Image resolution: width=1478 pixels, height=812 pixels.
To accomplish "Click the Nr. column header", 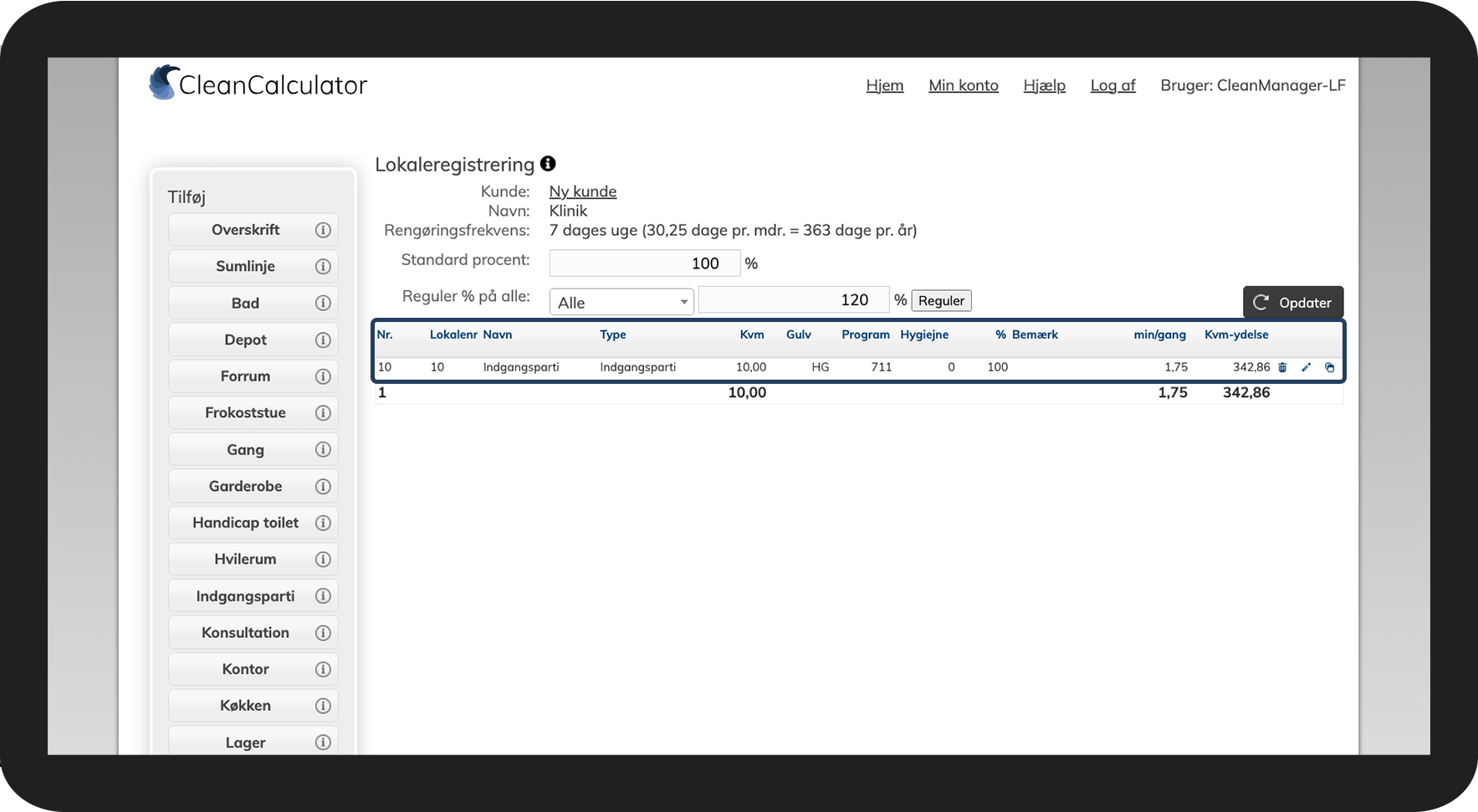I will [385, 335].
